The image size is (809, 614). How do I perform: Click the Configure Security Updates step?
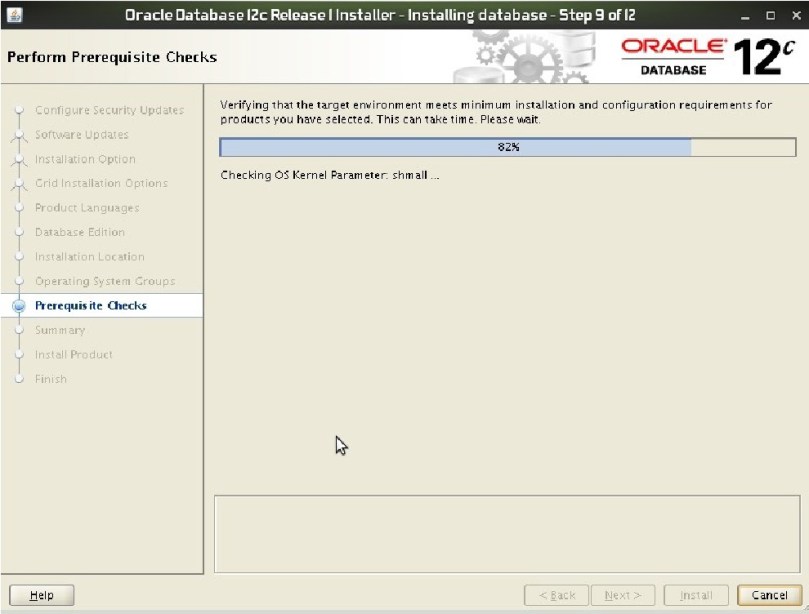coord(109,110)
